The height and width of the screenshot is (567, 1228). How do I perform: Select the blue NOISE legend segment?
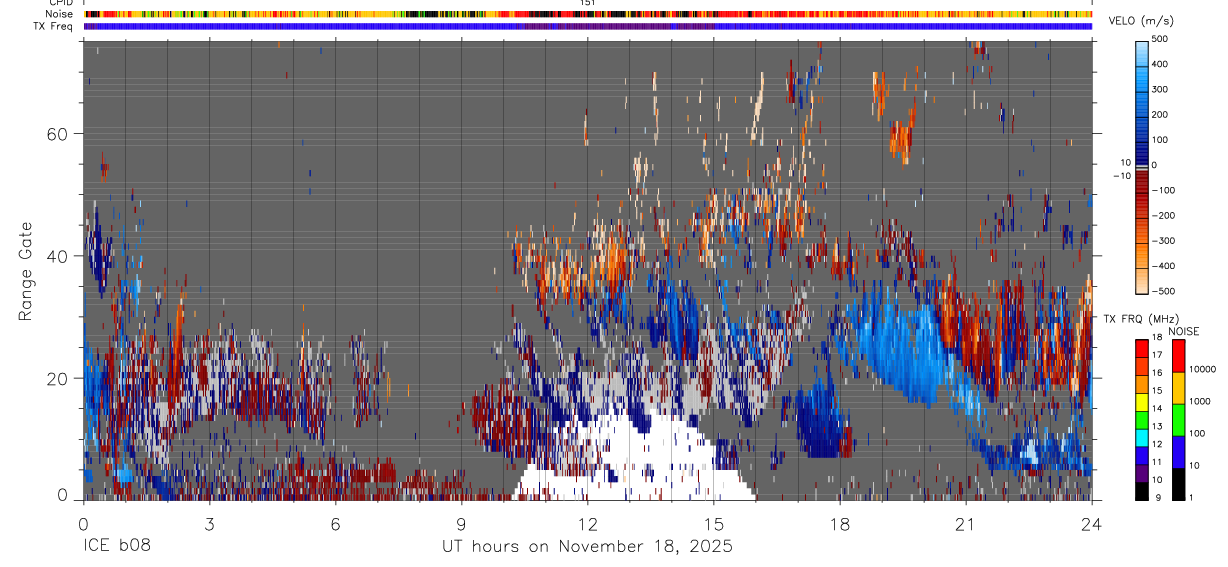1179,452
